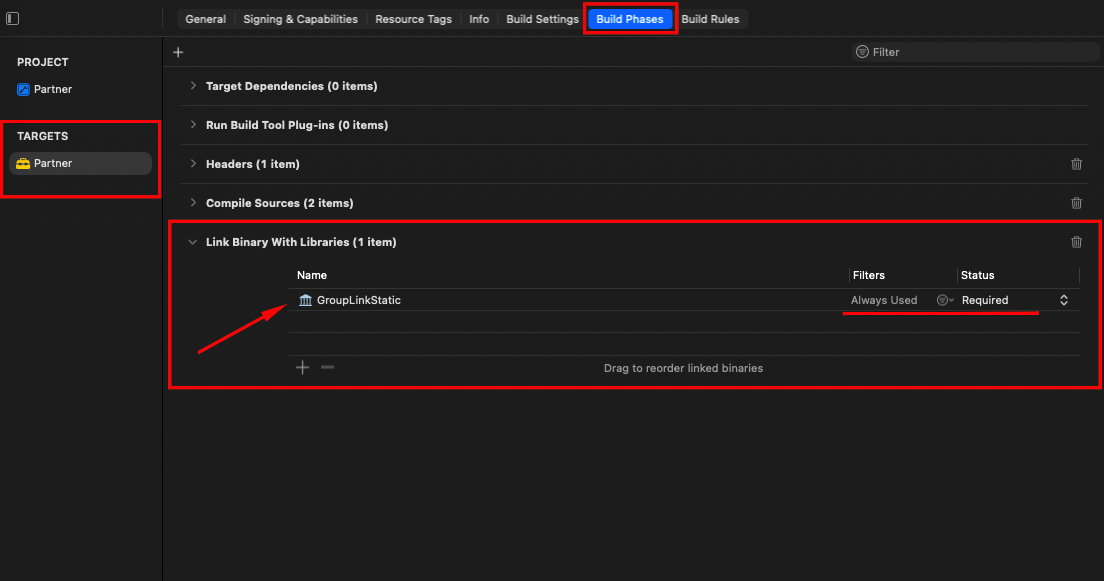Collapse Link Binary With Libraries section
This screenshot has width=1104, height=581.
(193, 242)
